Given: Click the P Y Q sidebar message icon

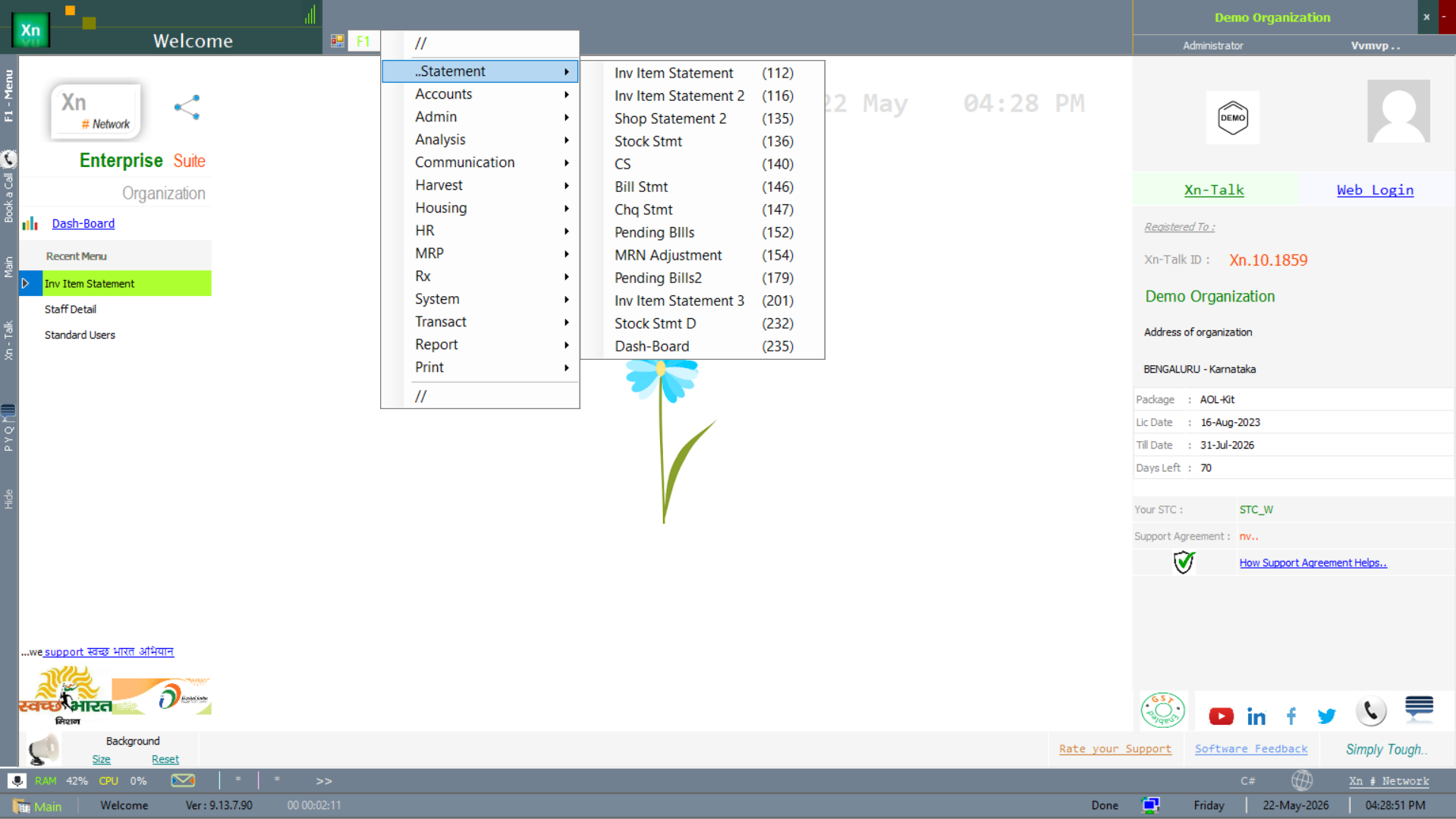Looking at the screenshot, I should point(8,412).
